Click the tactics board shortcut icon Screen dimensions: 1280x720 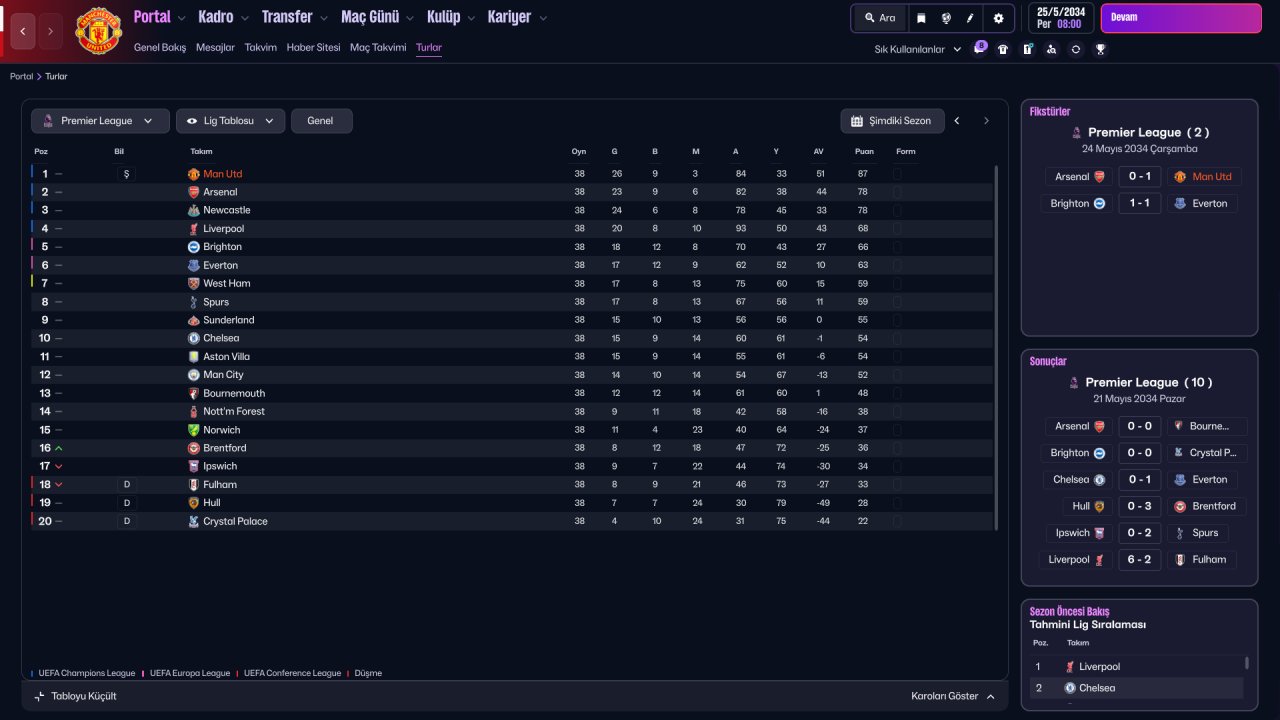coord(1027,49)
